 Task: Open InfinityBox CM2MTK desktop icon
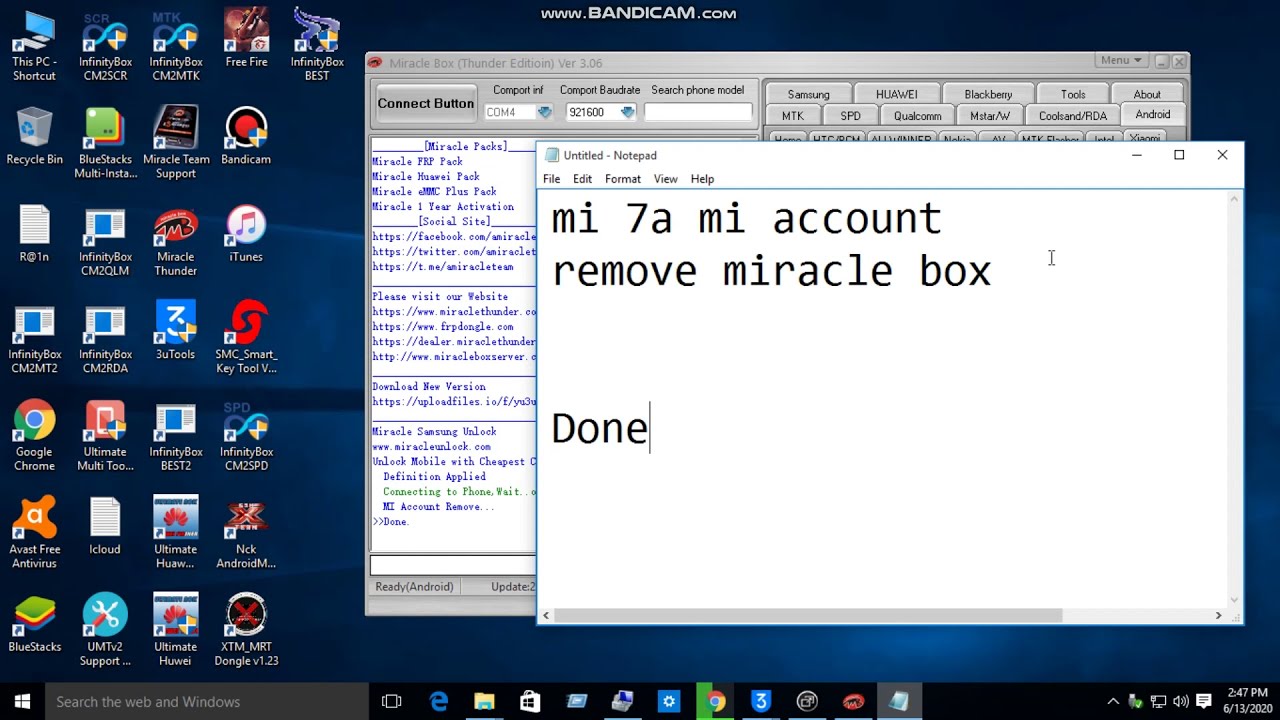176,45
